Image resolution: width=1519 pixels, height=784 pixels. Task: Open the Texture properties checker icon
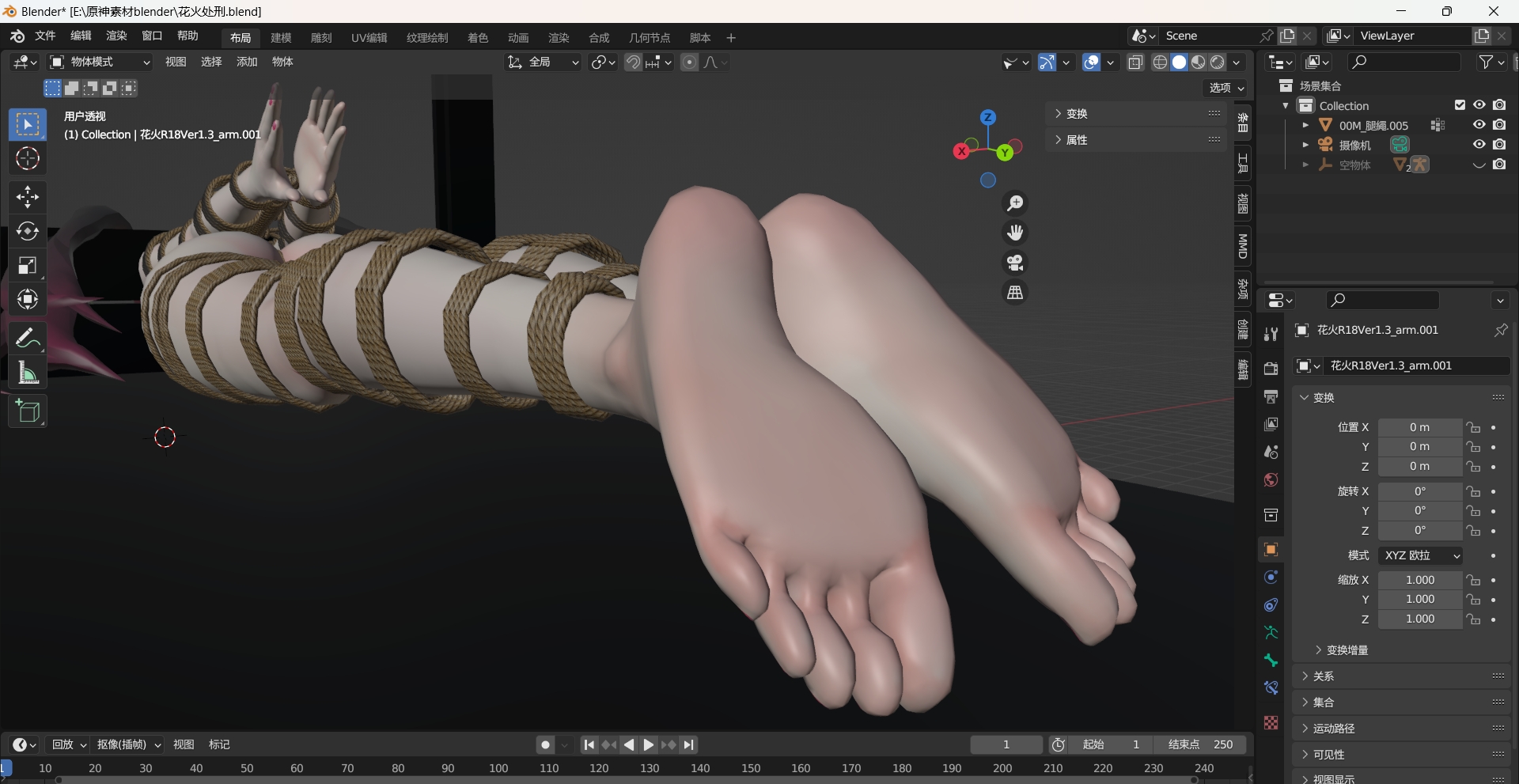(1271, 723)
